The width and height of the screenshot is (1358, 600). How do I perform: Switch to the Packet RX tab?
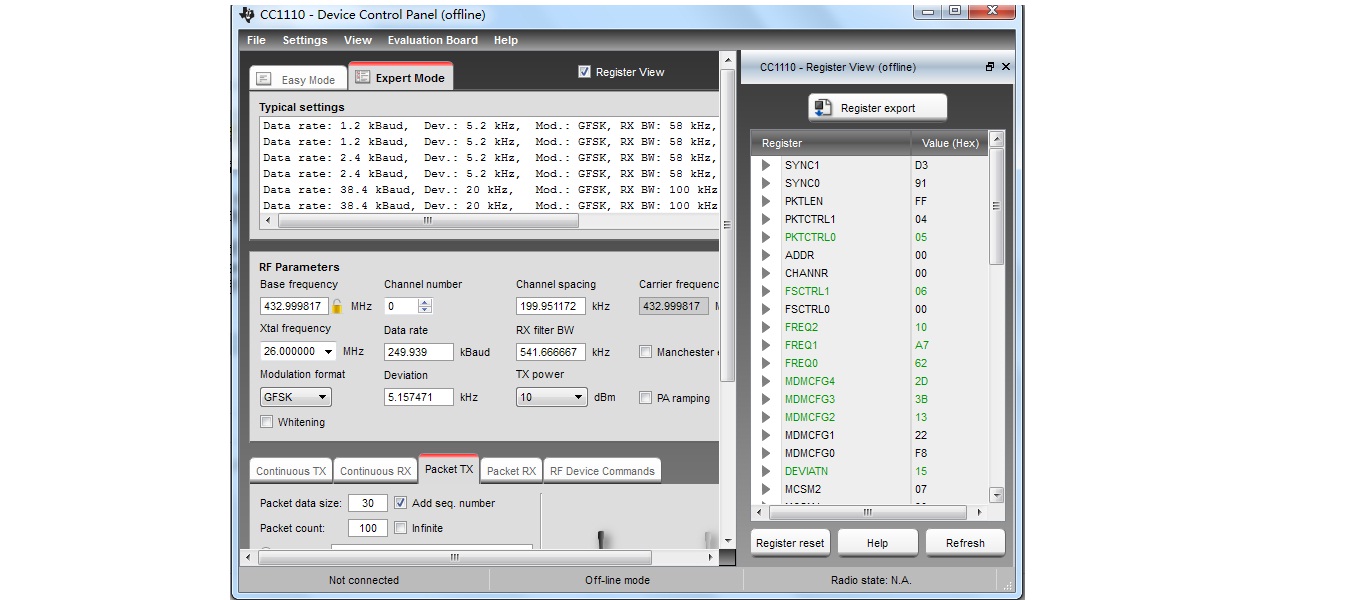pyautogui.click(x=511, y=471)
